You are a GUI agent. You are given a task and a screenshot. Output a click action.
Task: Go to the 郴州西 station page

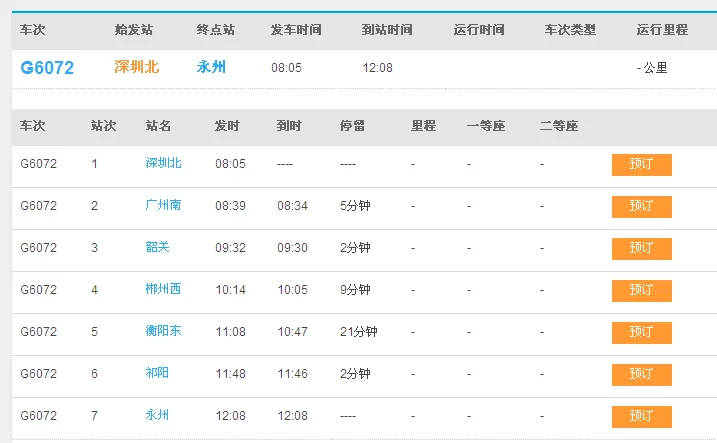[163, 290]
